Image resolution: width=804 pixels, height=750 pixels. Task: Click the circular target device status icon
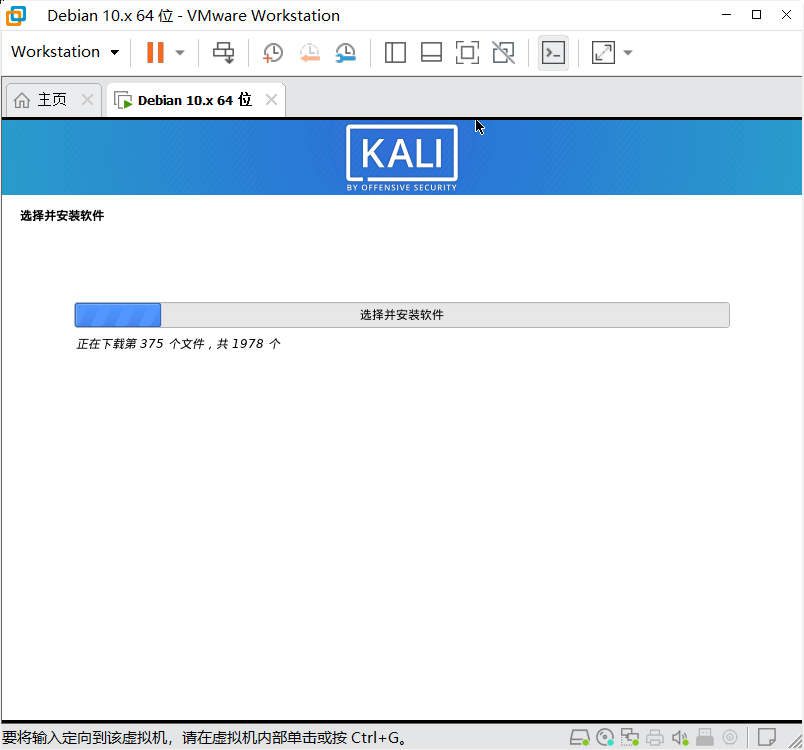pyautogui.click(x=730, y=738)
